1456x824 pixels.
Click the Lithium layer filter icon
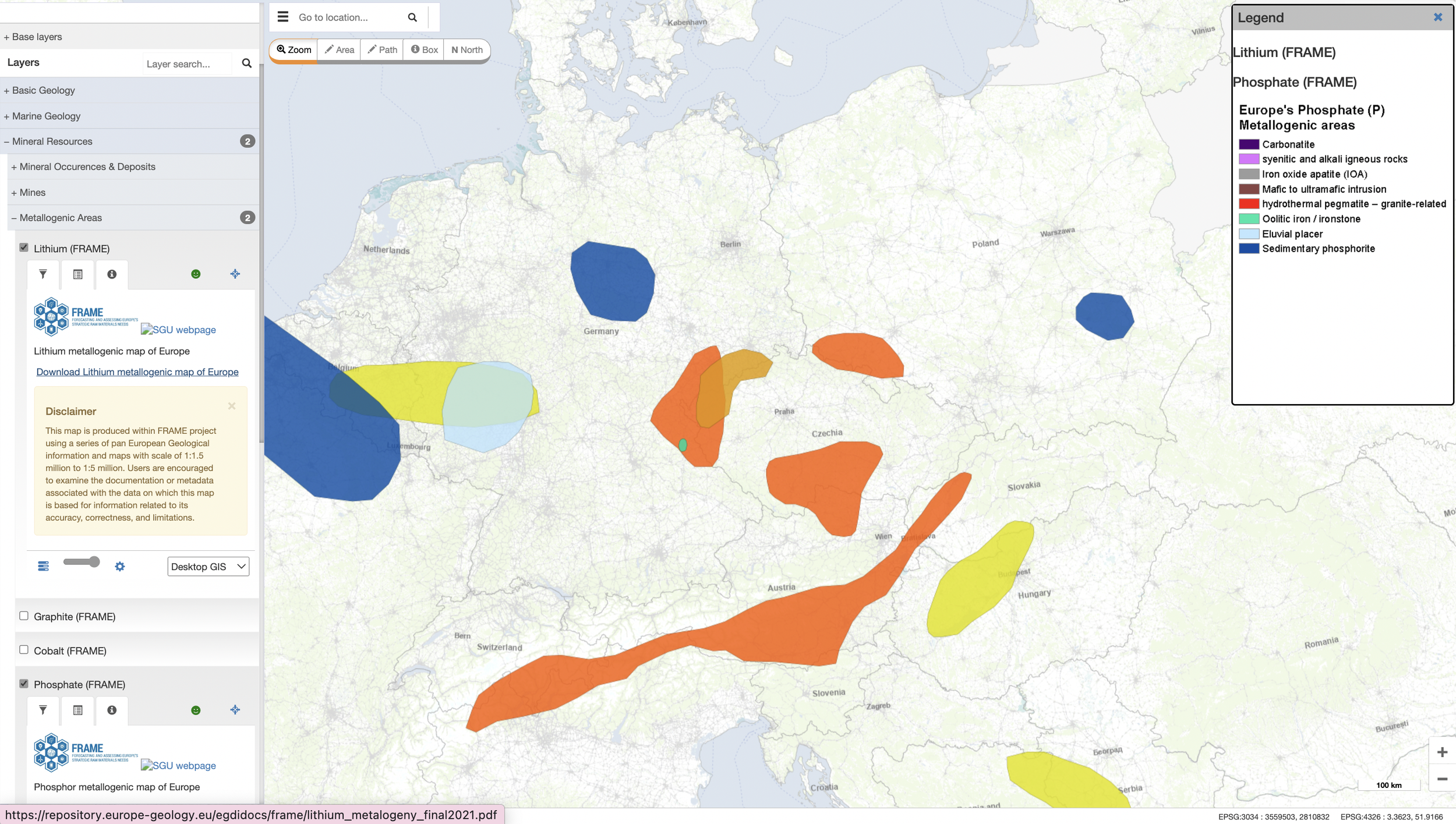tap(43, 274)
